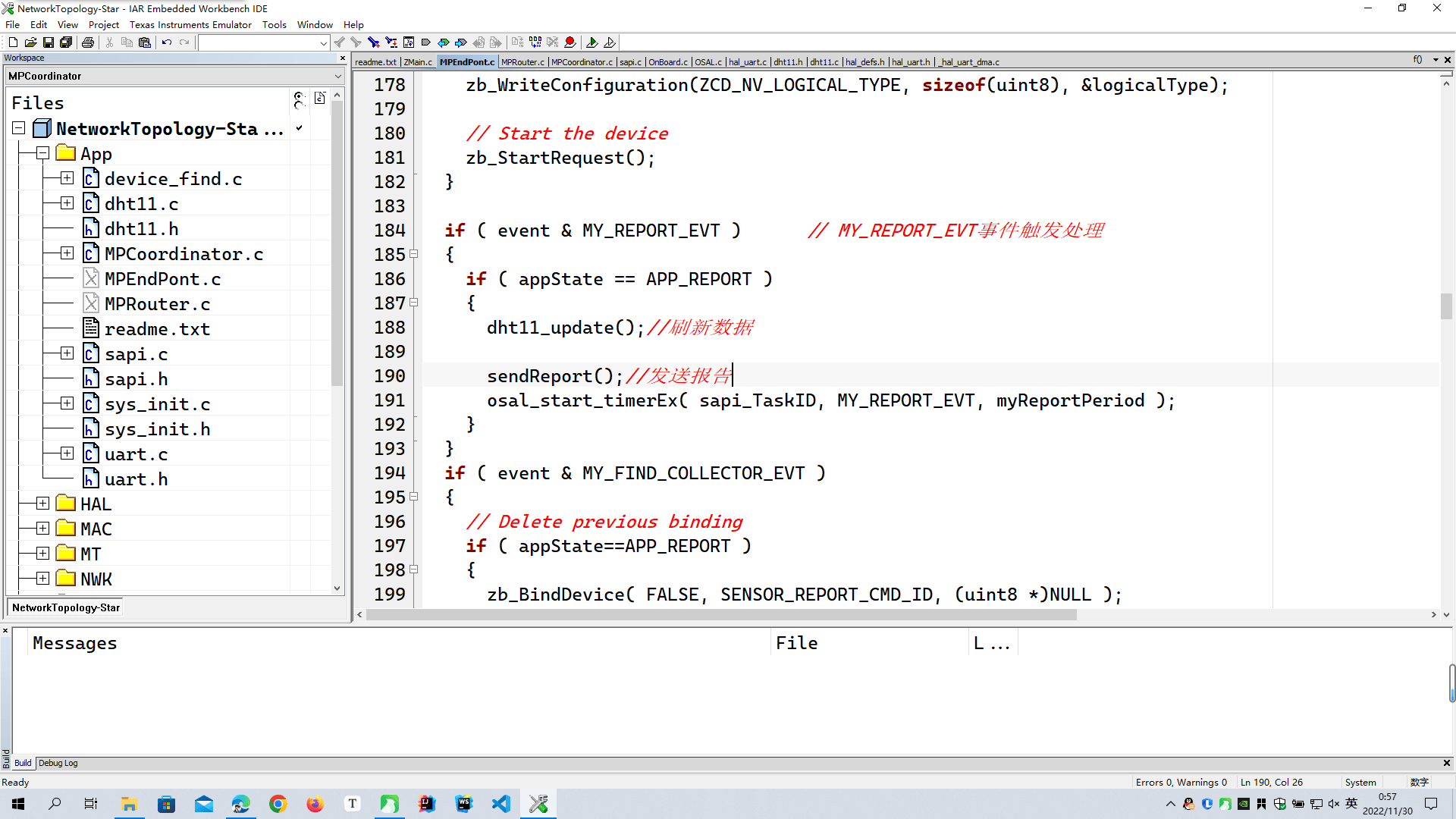Jump to previous bookmark icon

(443, 42)
